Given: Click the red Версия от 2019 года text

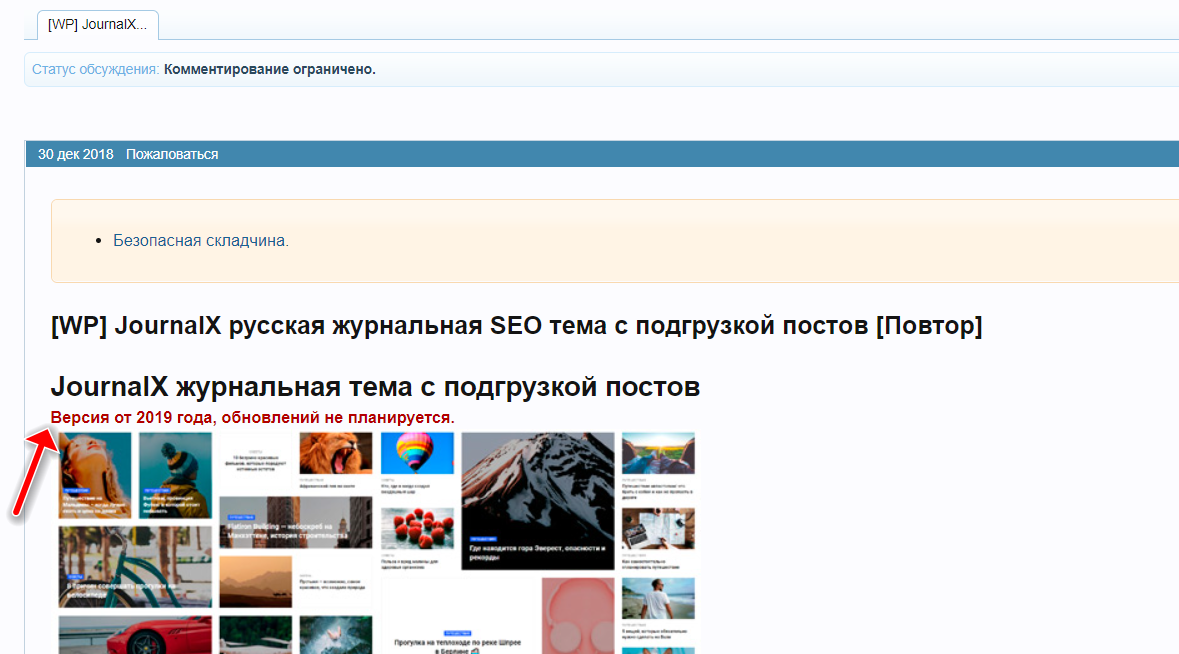Looking at the screenshot, I should coord(253,417).
